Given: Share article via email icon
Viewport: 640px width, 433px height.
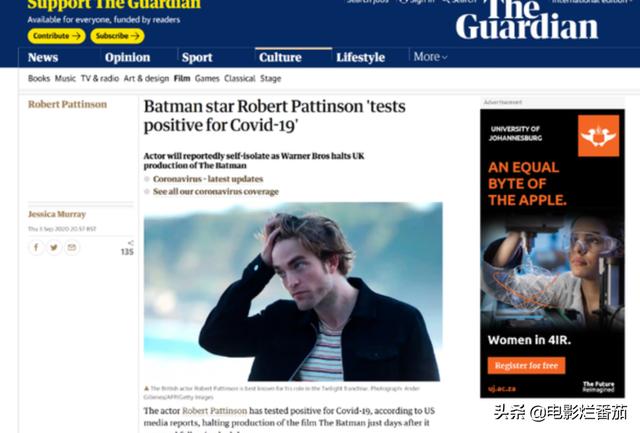Looking at the screenshot, I should (72, 247).
